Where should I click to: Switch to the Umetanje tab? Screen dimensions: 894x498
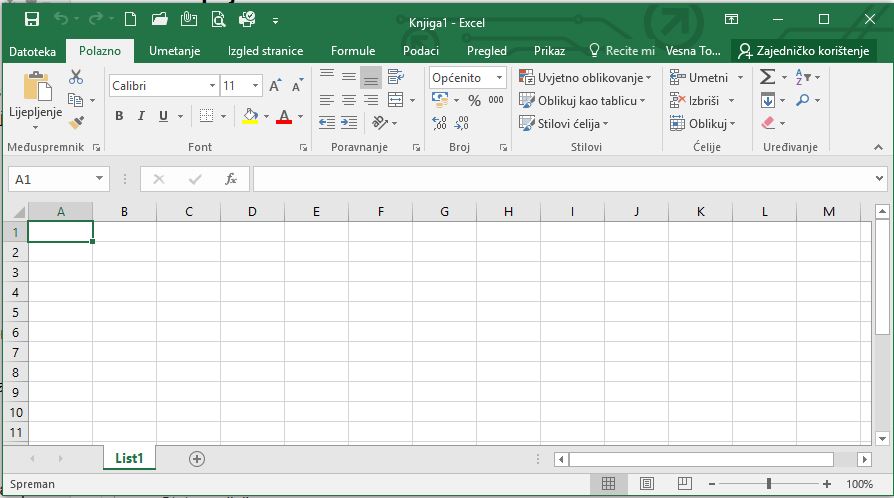pos(175,51)
